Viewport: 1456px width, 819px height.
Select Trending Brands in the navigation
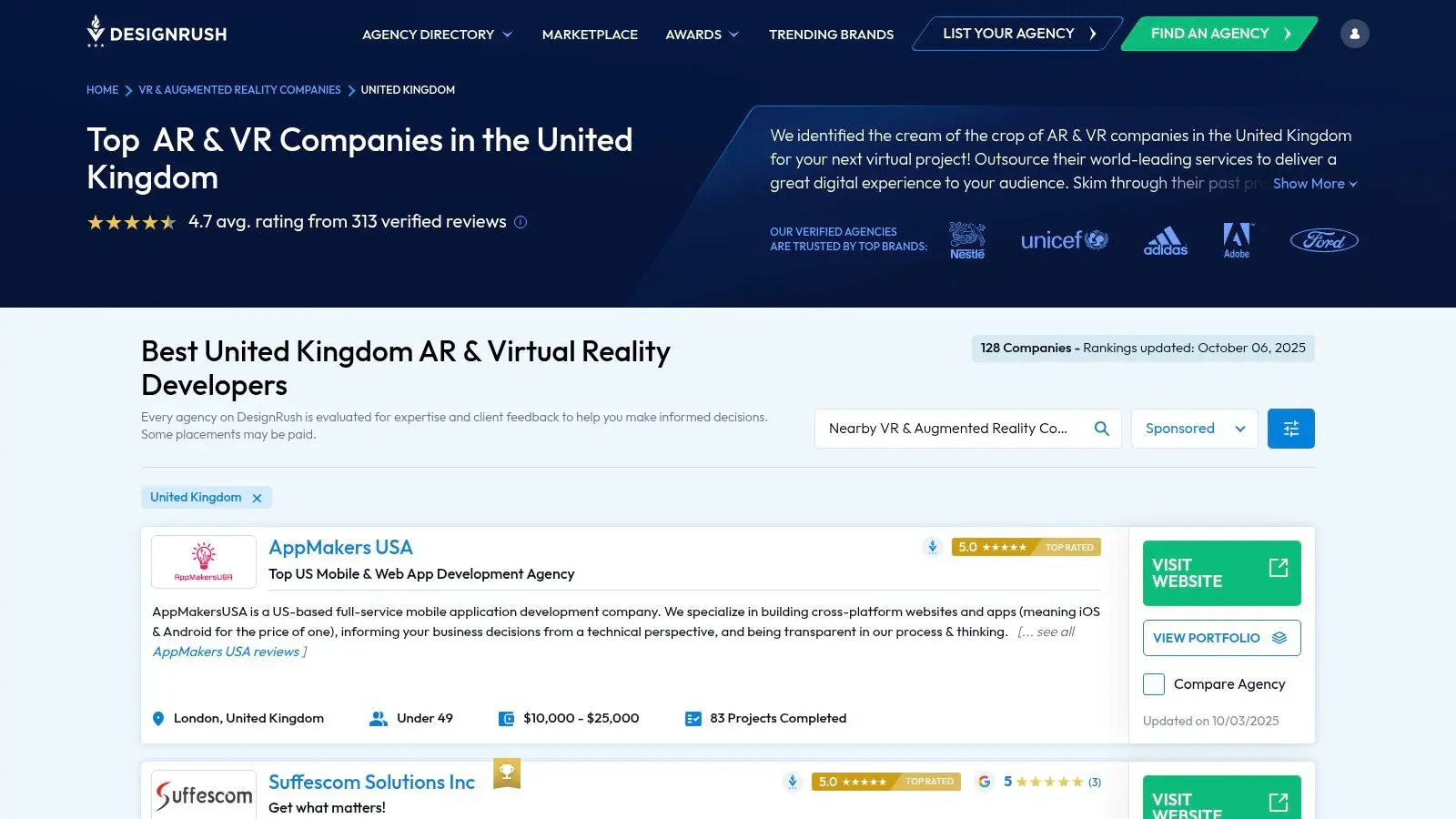point(831,34)
